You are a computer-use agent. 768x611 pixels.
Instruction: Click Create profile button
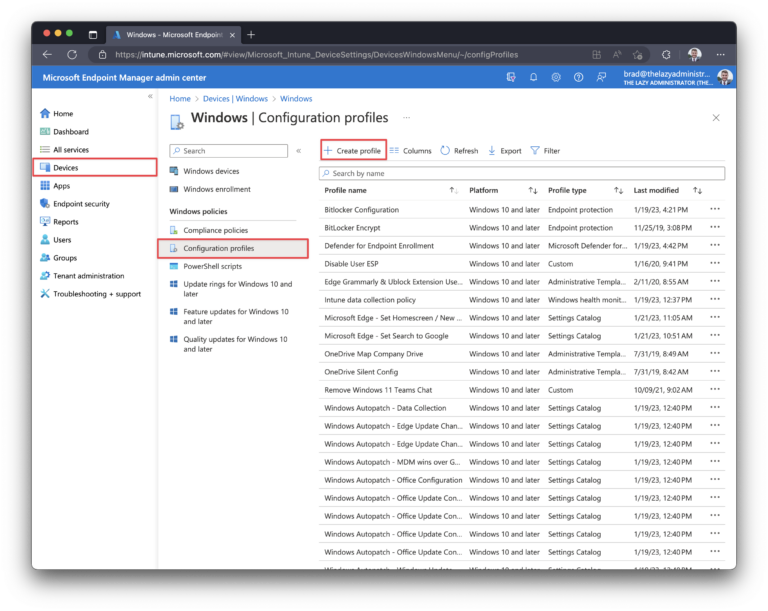[353, 150]
